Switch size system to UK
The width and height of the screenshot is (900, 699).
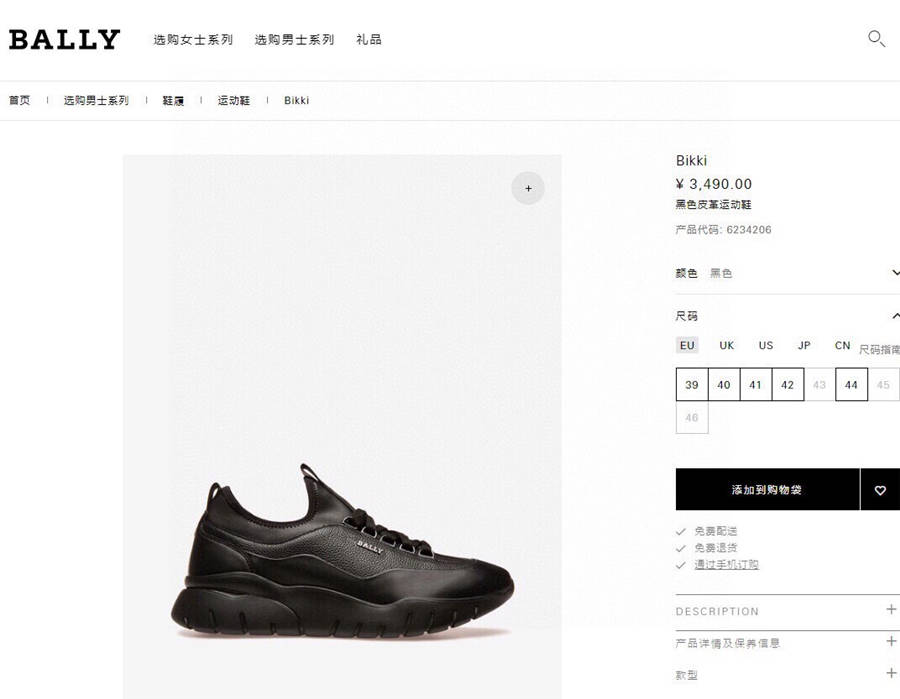pos(727,345)
